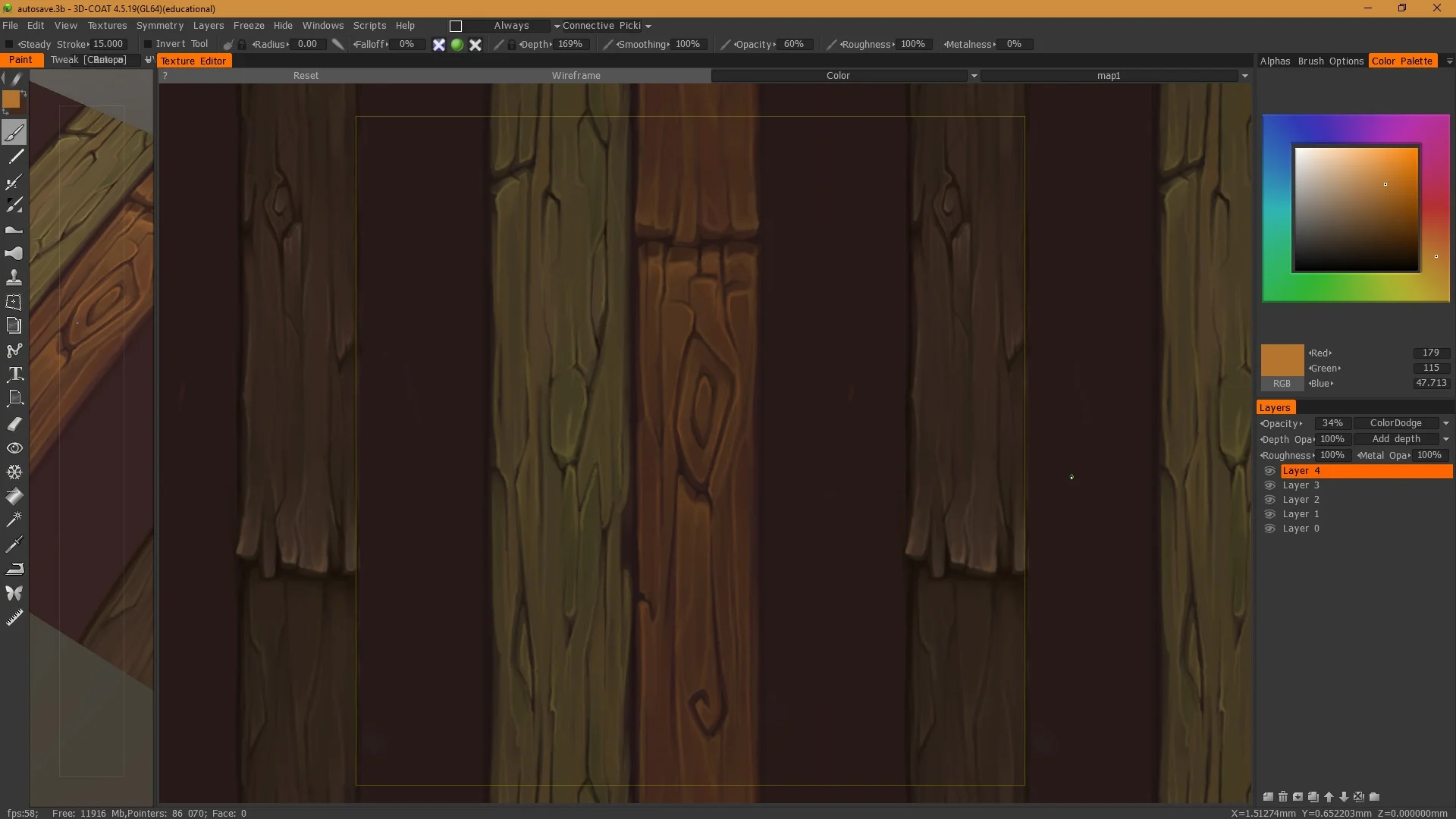Viewport: 1456px width, 819px height.
Task: Move layer down arrow
Action: pyautogui.click(x=1344, y=797)
